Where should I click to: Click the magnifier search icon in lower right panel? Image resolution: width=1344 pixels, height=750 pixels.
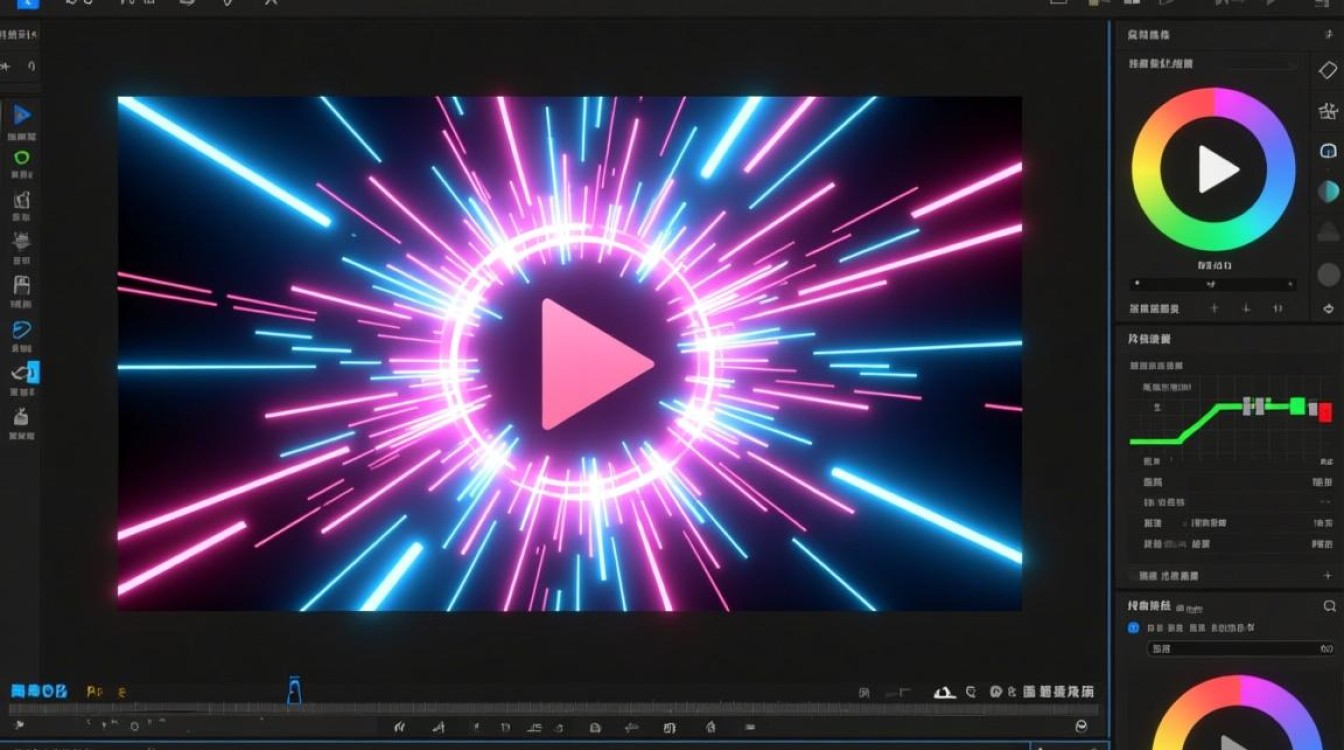click(x=1329, y=606)
